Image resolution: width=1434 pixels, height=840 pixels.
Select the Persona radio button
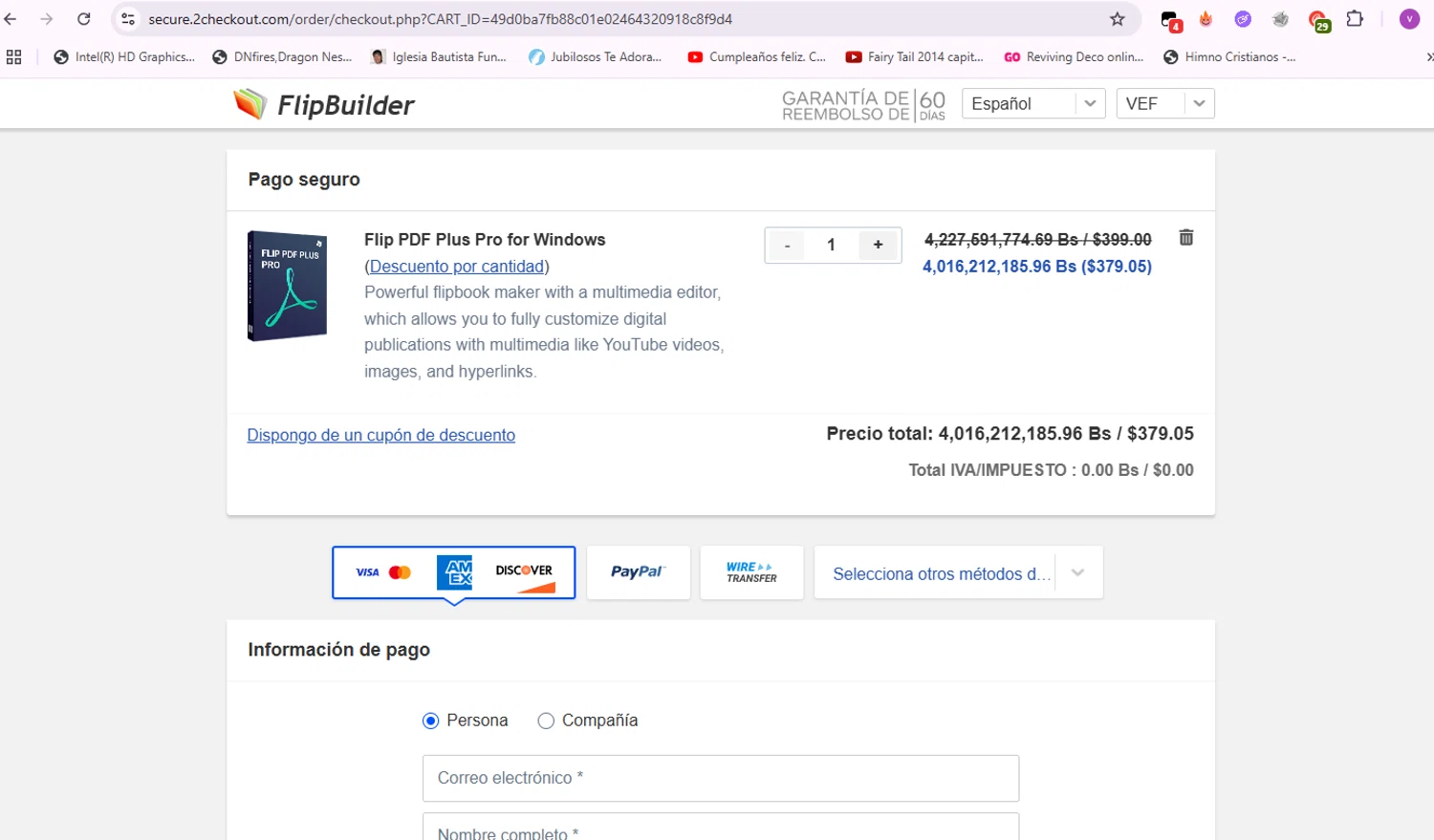pos(430,721)
